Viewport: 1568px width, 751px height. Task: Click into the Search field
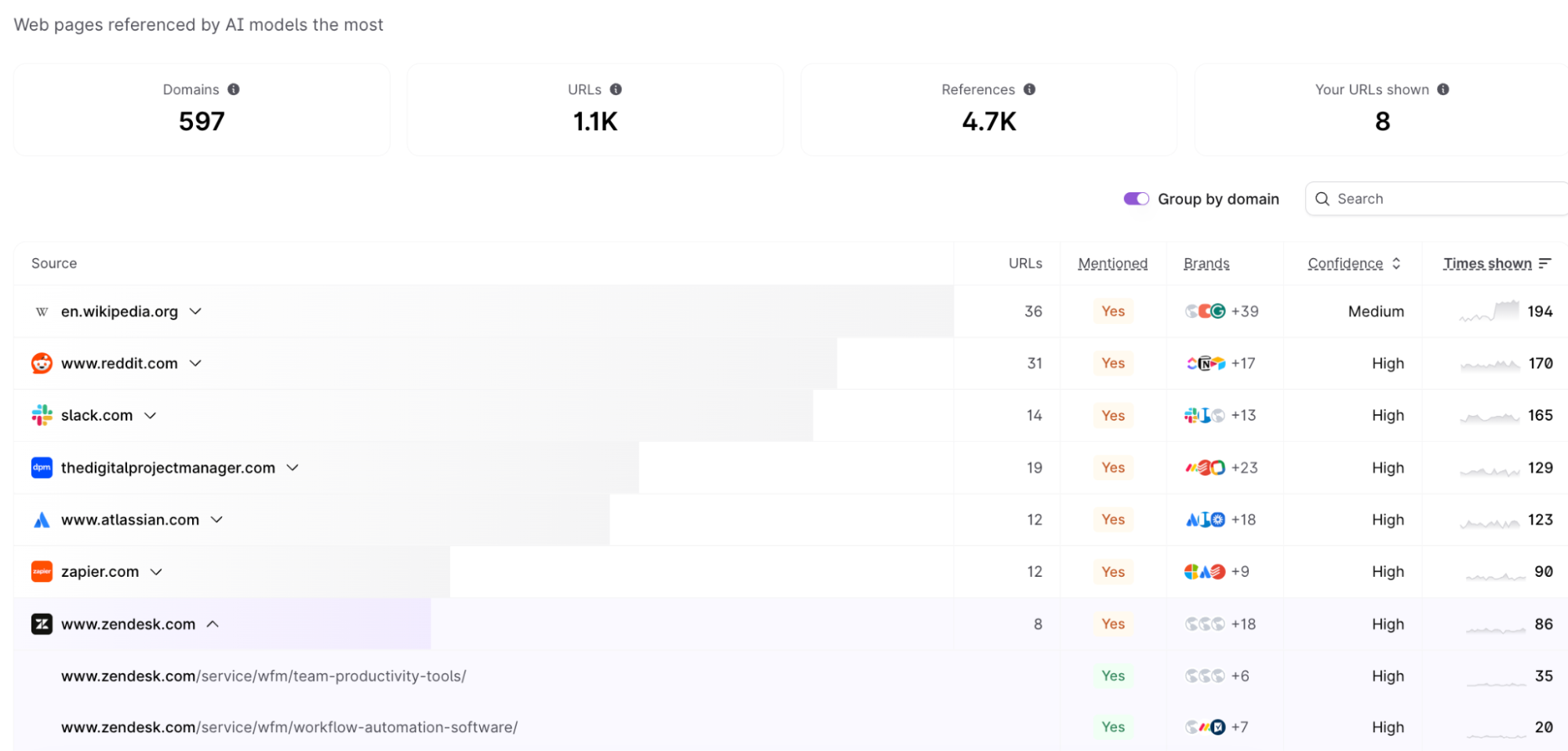(1443, 199)
